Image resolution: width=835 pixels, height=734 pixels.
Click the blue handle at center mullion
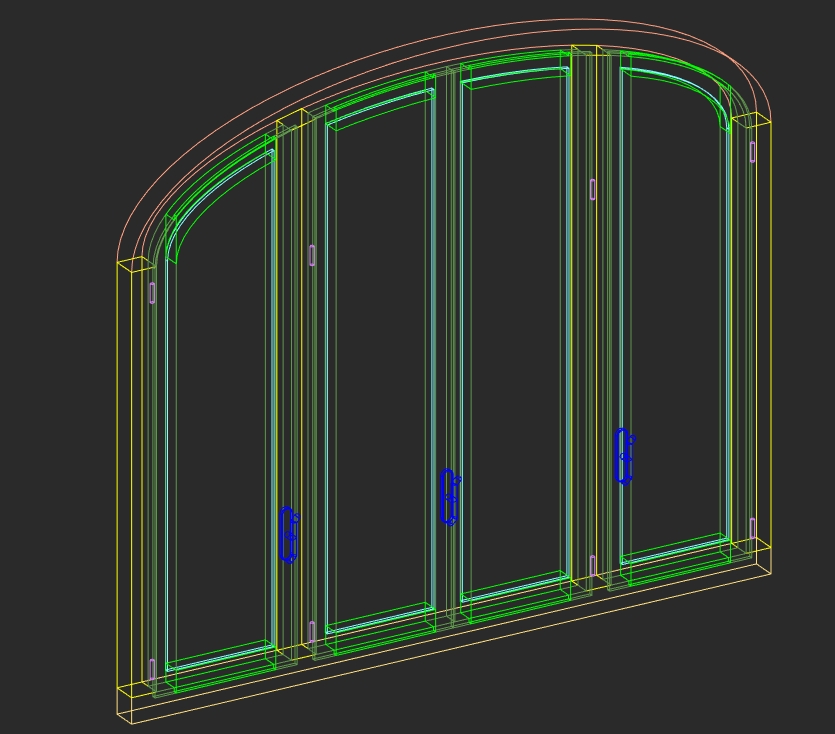coord(449,497)
